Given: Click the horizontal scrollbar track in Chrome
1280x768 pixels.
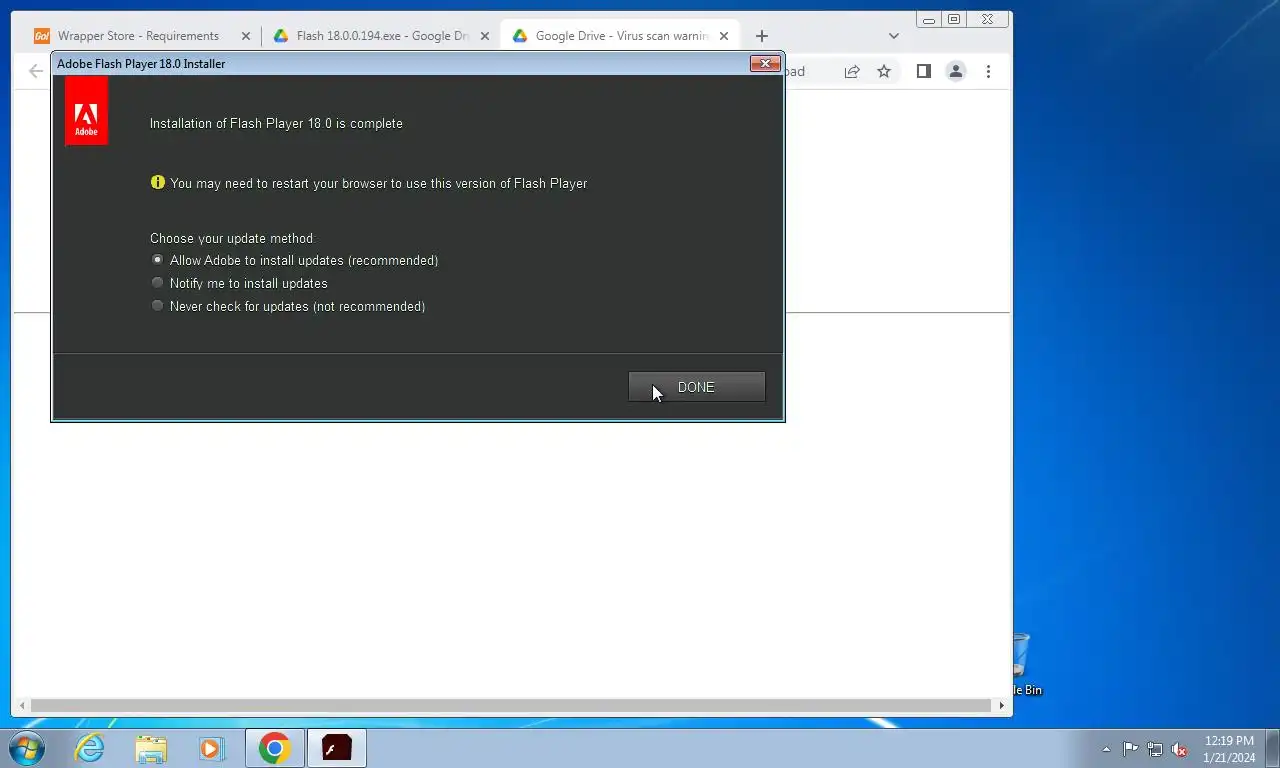Looking at the screenshot, I should pyautogui.click(x=511, y=705).
